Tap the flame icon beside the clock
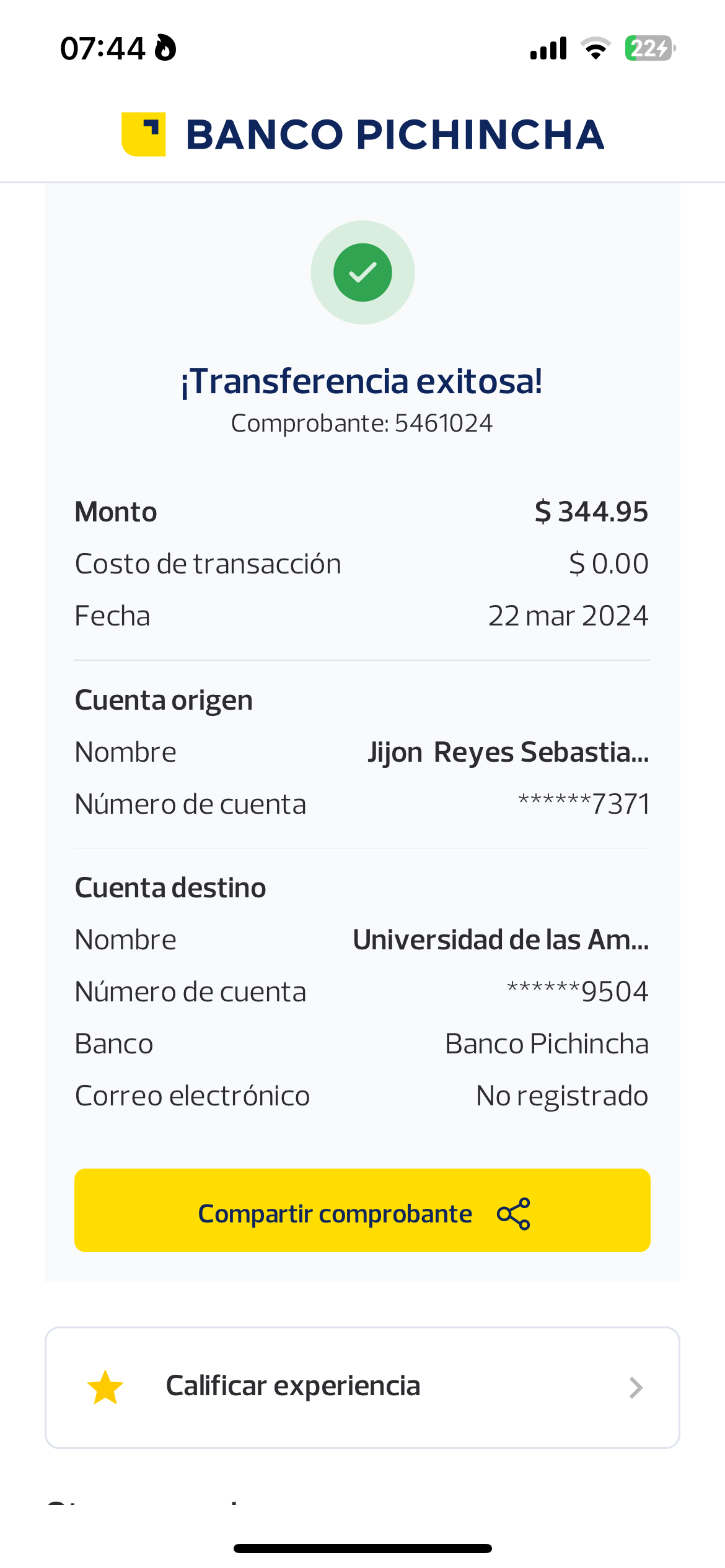Viewport: 725px width, 1568px height. (165, 48)
